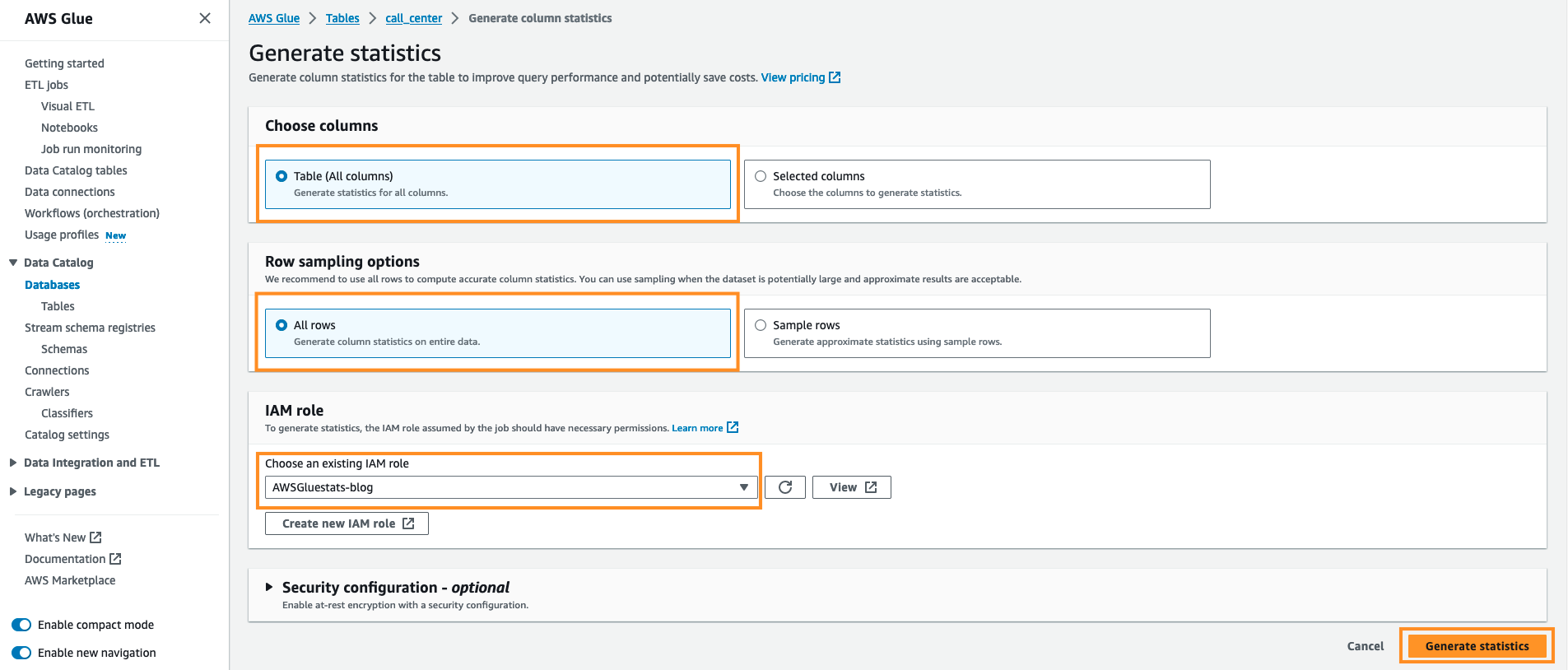Image resolution: width=1568 pixels, height=670 pixels.
Task: Go to Visual ETL page
Action: 67,106
